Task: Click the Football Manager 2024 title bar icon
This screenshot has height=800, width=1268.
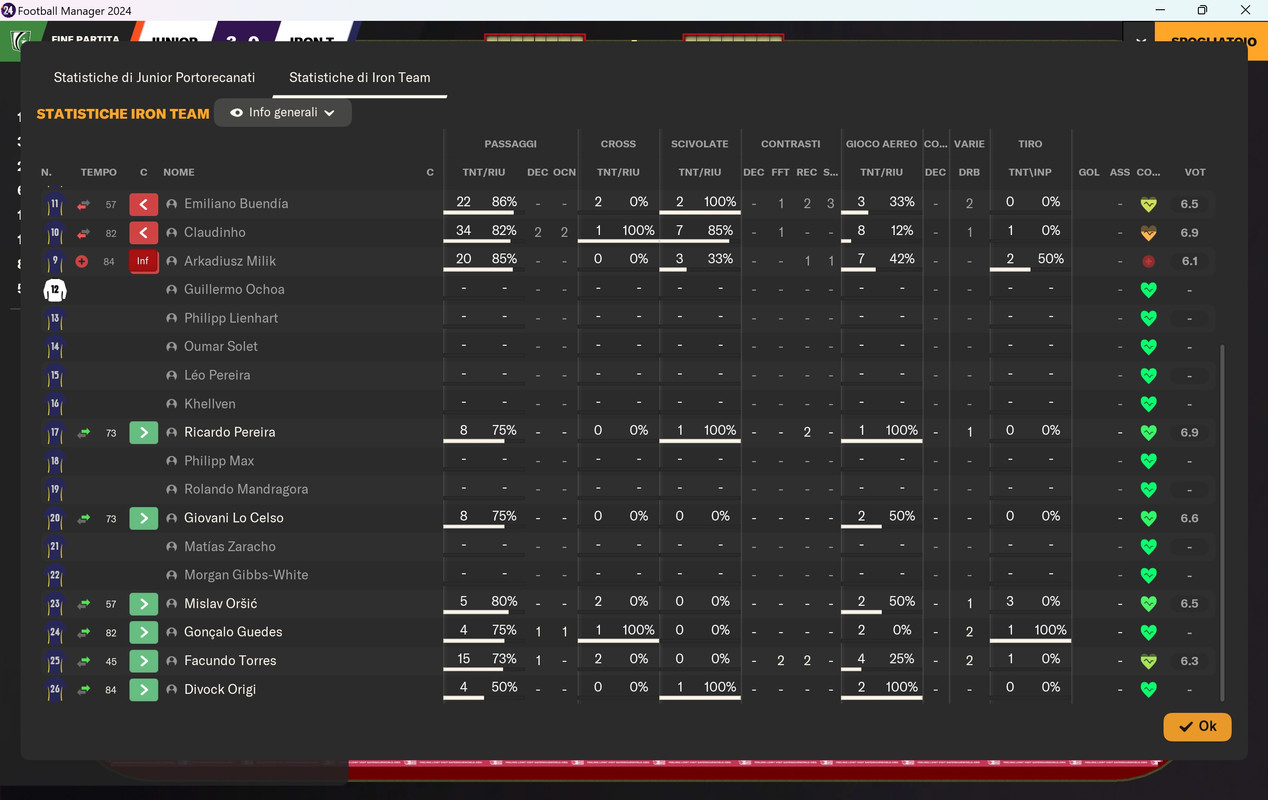Action: click(x=9, y=10)
